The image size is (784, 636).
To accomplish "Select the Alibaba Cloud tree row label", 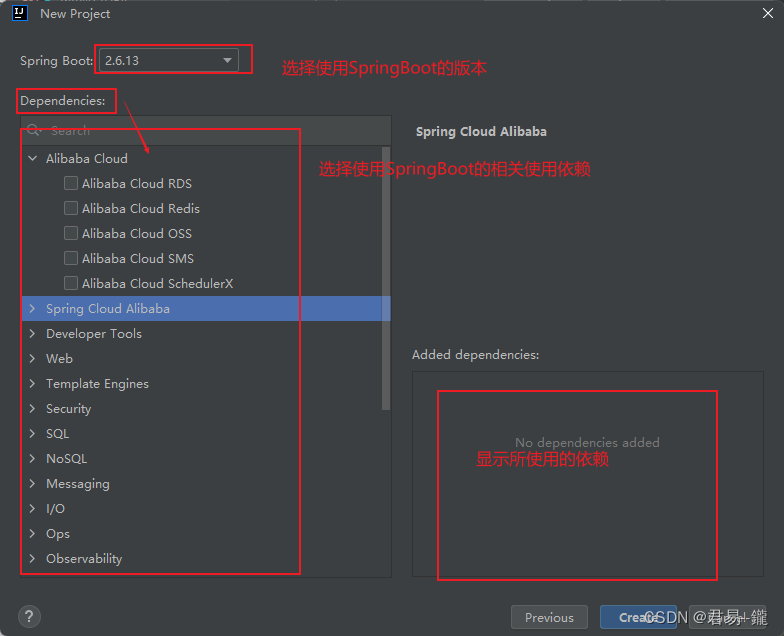I will click(x=87, y=158).
